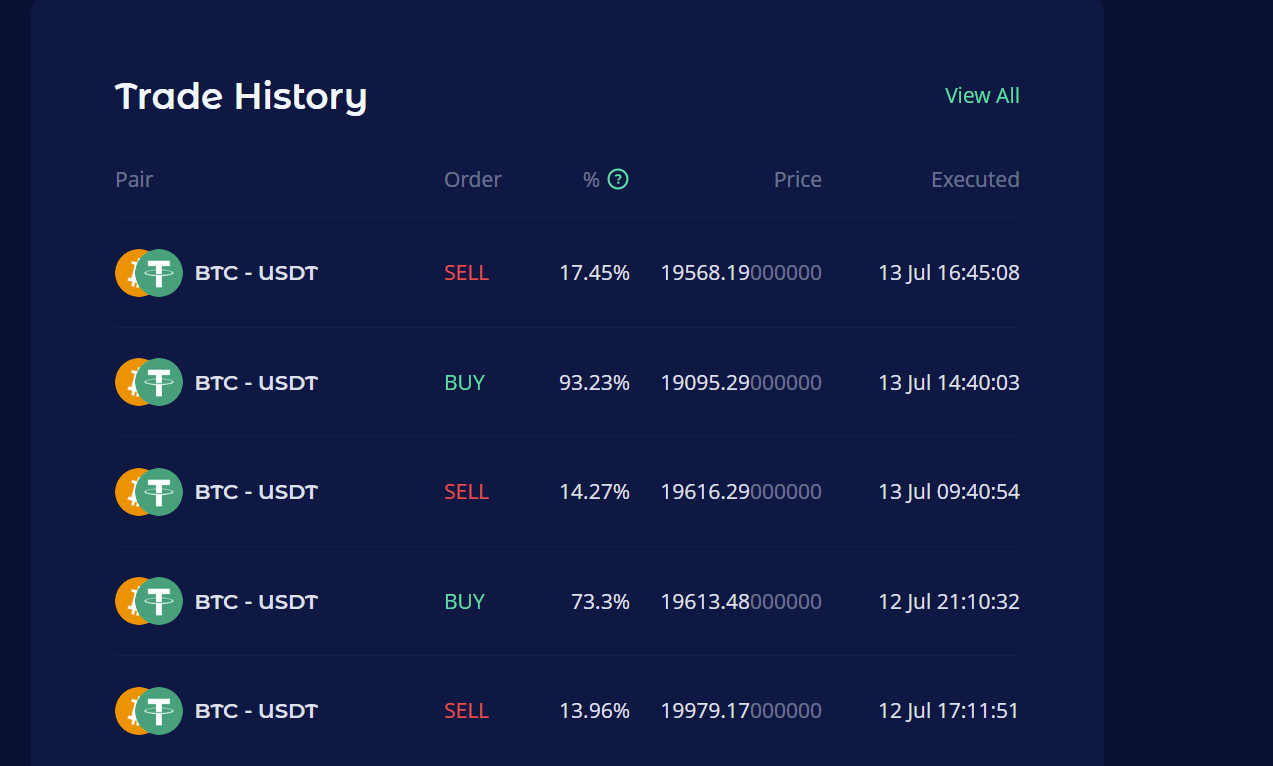Click the coin icon for the 14.27% trade
The height and width of the screenshot is (766, 1273).
tap(149, 492)
